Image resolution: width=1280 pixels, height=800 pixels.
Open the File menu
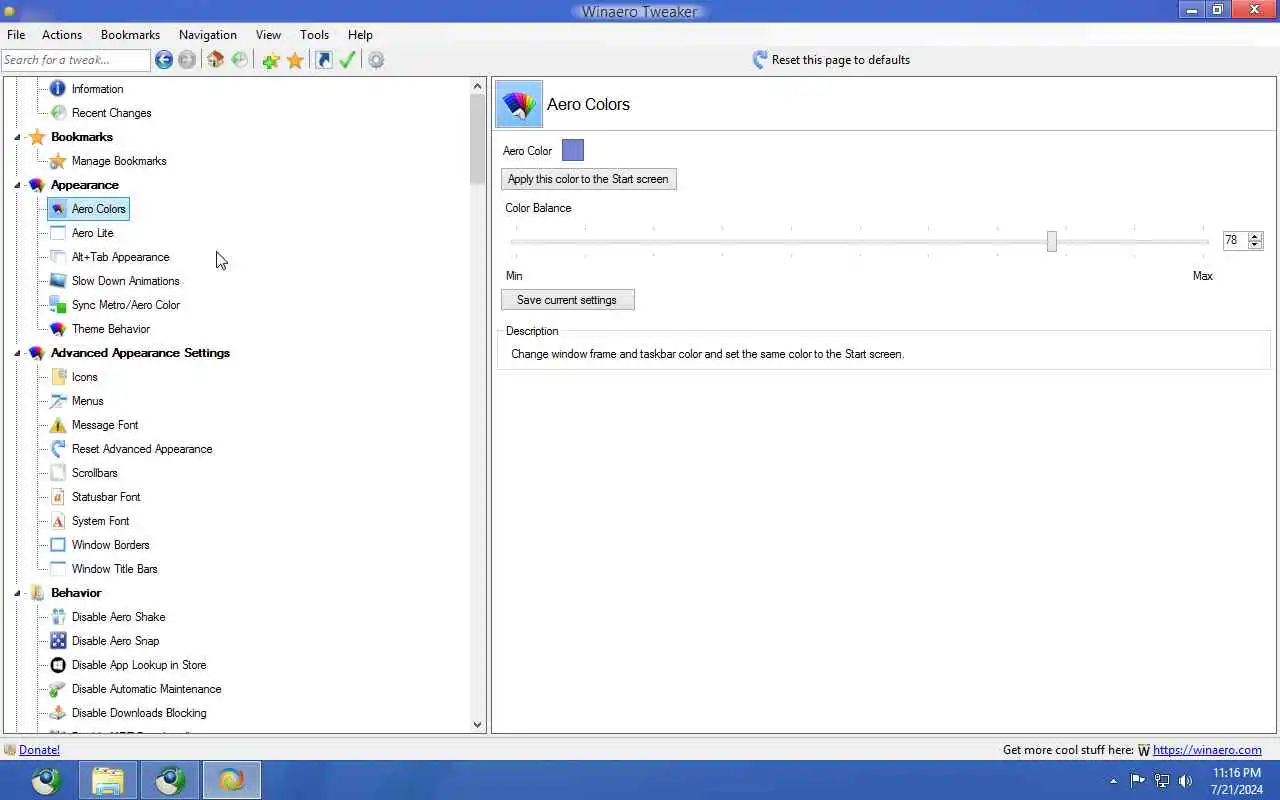(16, 35)
